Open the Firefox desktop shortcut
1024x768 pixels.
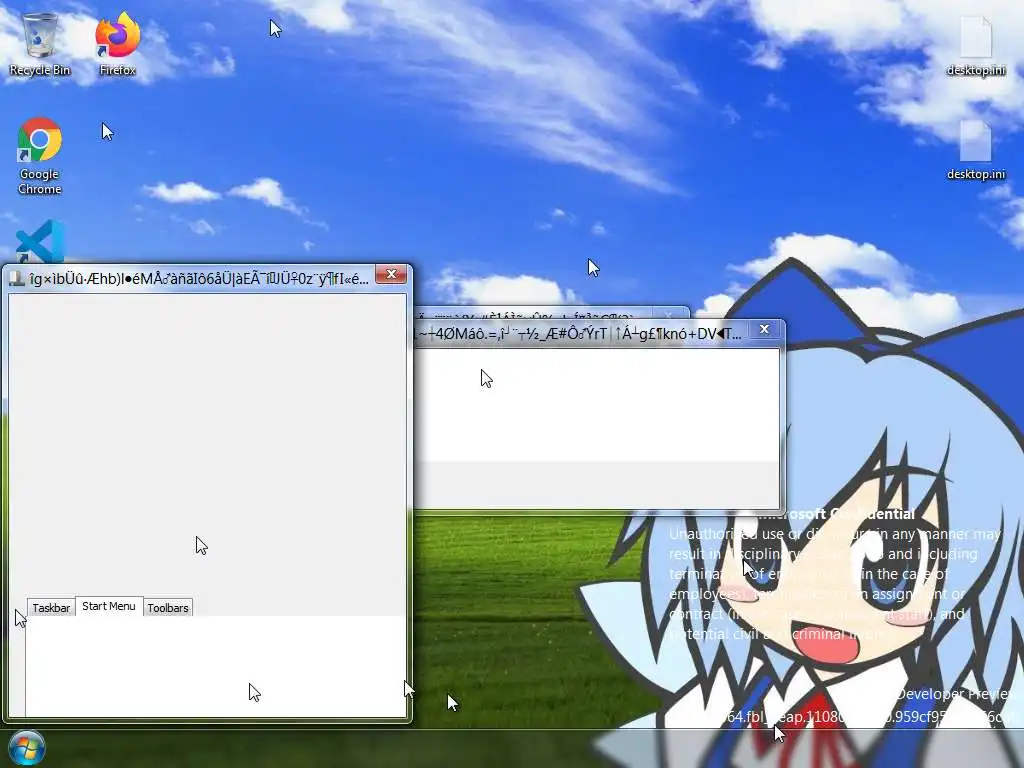point(118,44)
